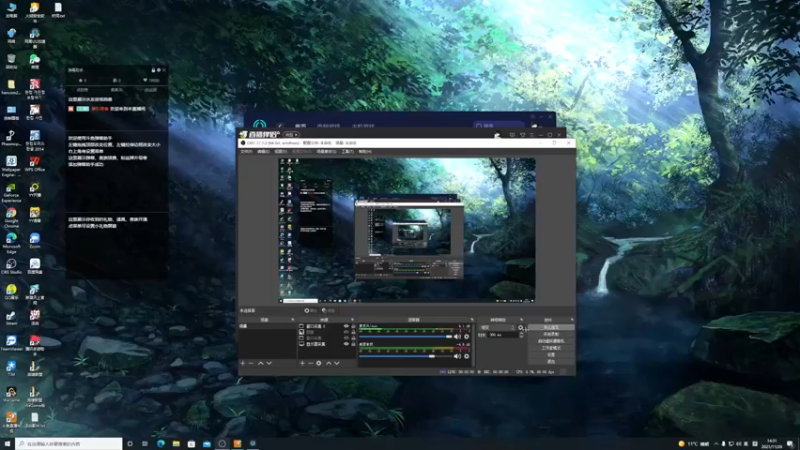
Task: Move the selected source up in Sources
Action: coord(329,363)
